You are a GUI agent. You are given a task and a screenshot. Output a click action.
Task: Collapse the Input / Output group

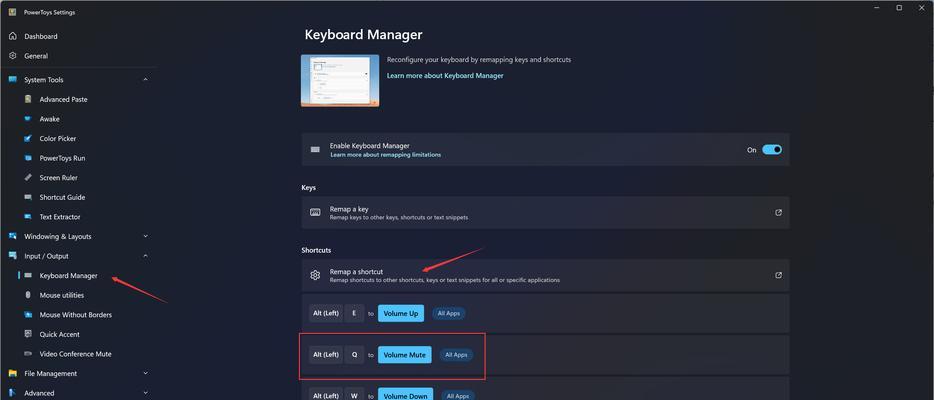pos(145,256)
